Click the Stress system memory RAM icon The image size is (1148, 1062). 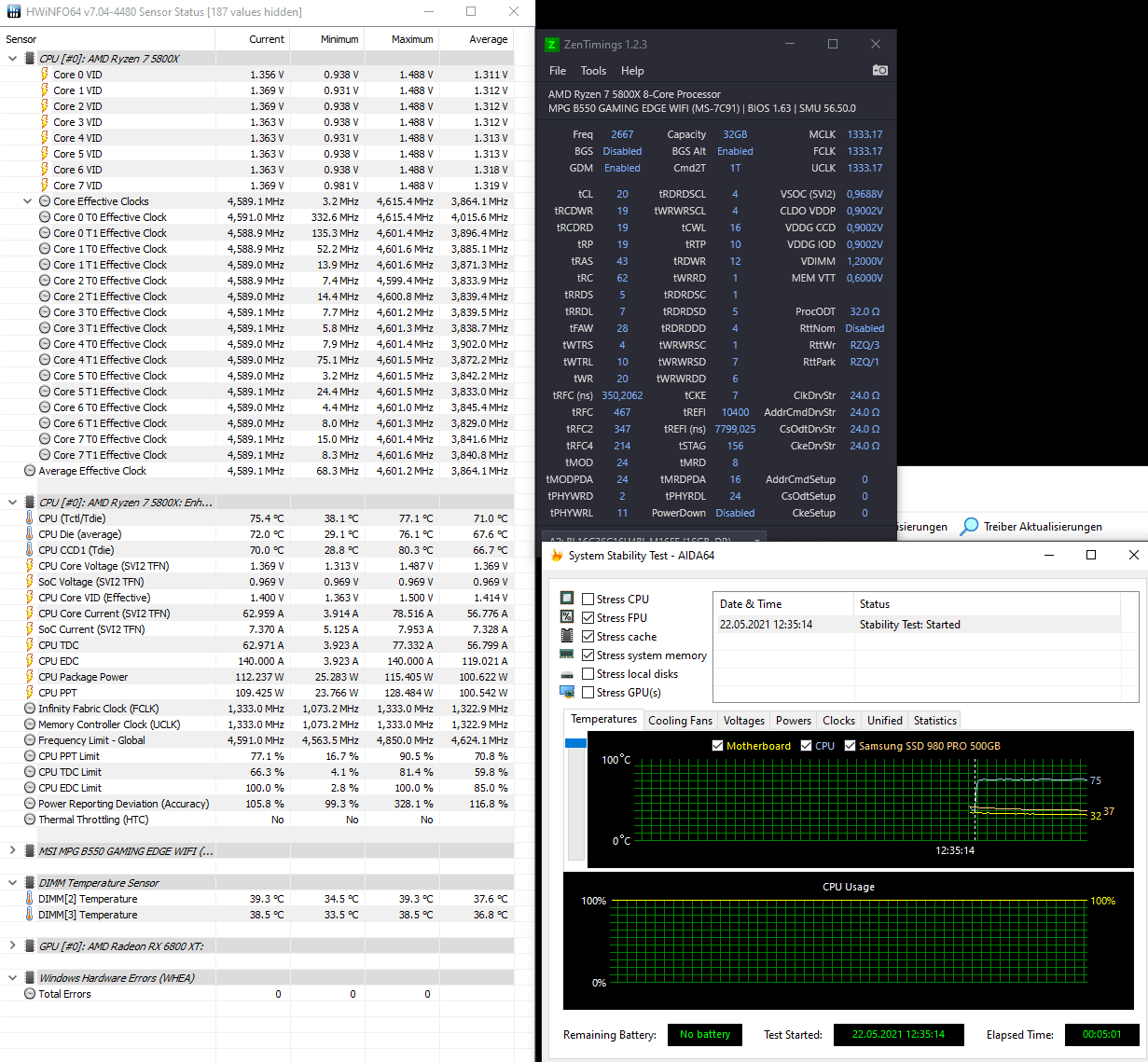click(567, 655)
